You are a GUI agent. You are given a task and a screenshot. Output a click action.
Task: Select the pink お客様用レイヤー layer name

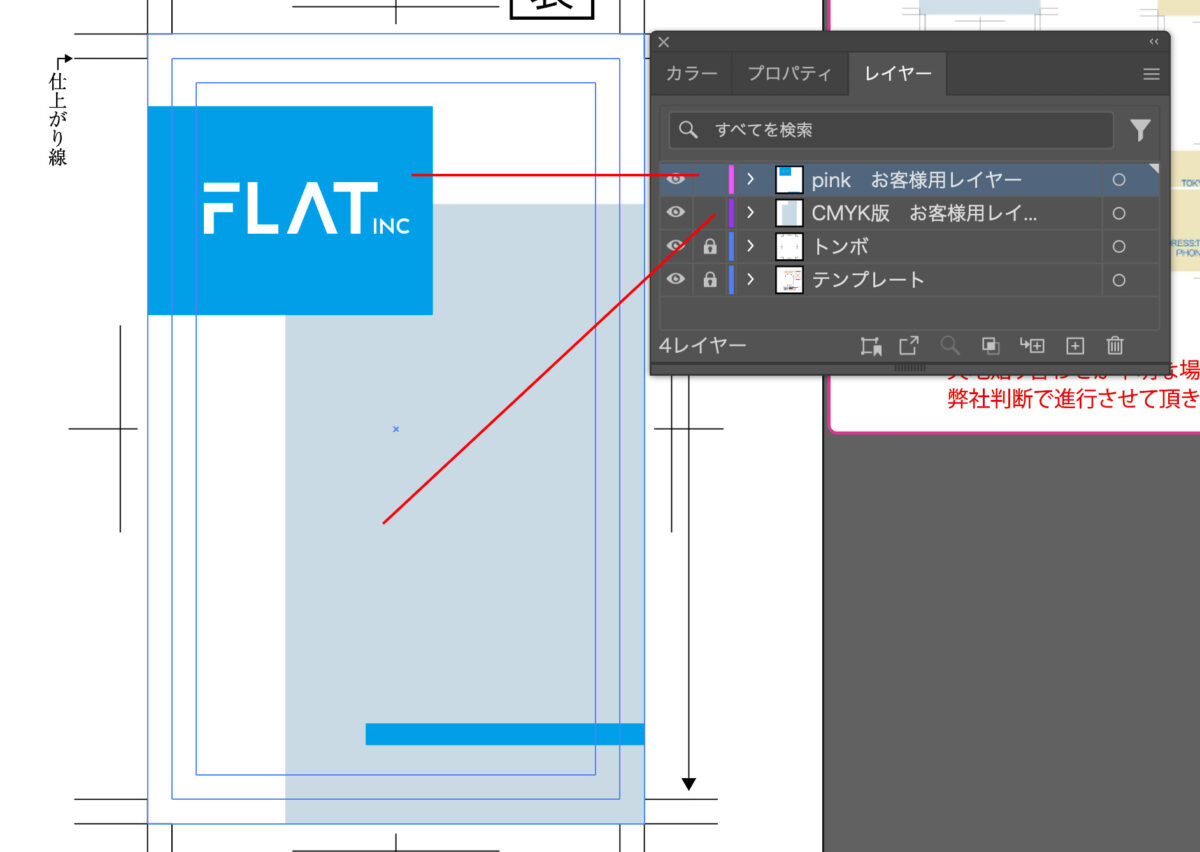pos(917,180)
